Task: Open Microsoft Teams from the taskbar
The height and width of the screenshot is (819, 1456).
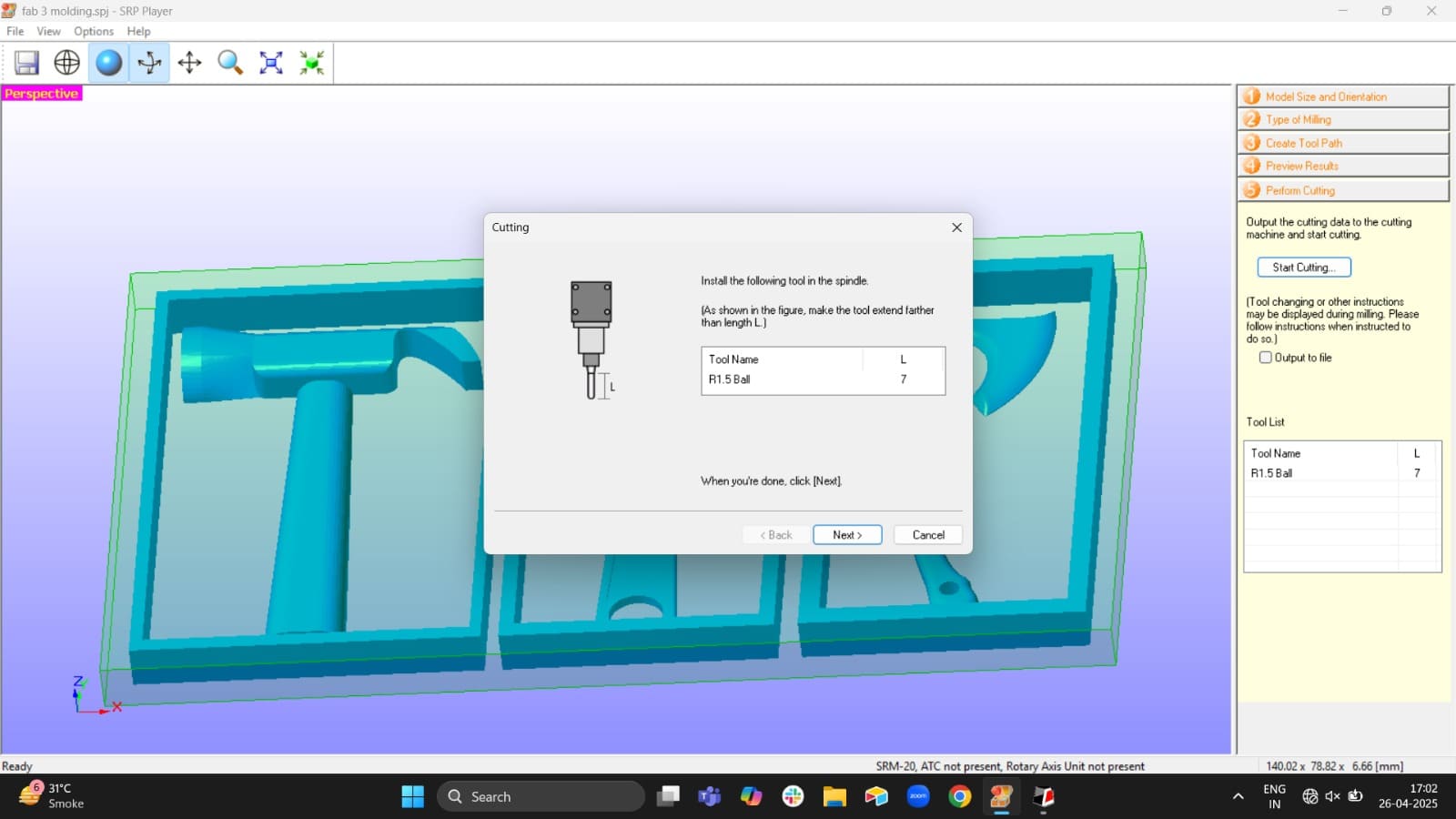Action: 709,797
